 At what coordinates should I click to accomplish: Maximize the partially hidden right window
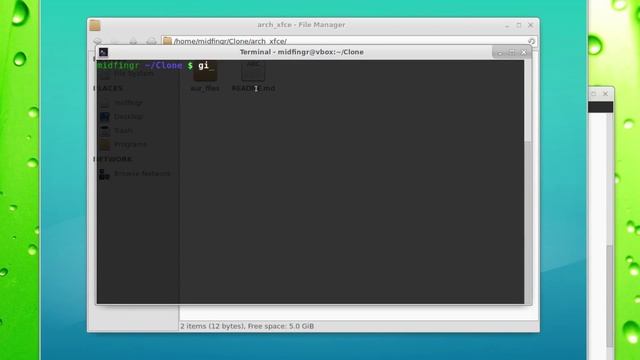click(593, 94)
